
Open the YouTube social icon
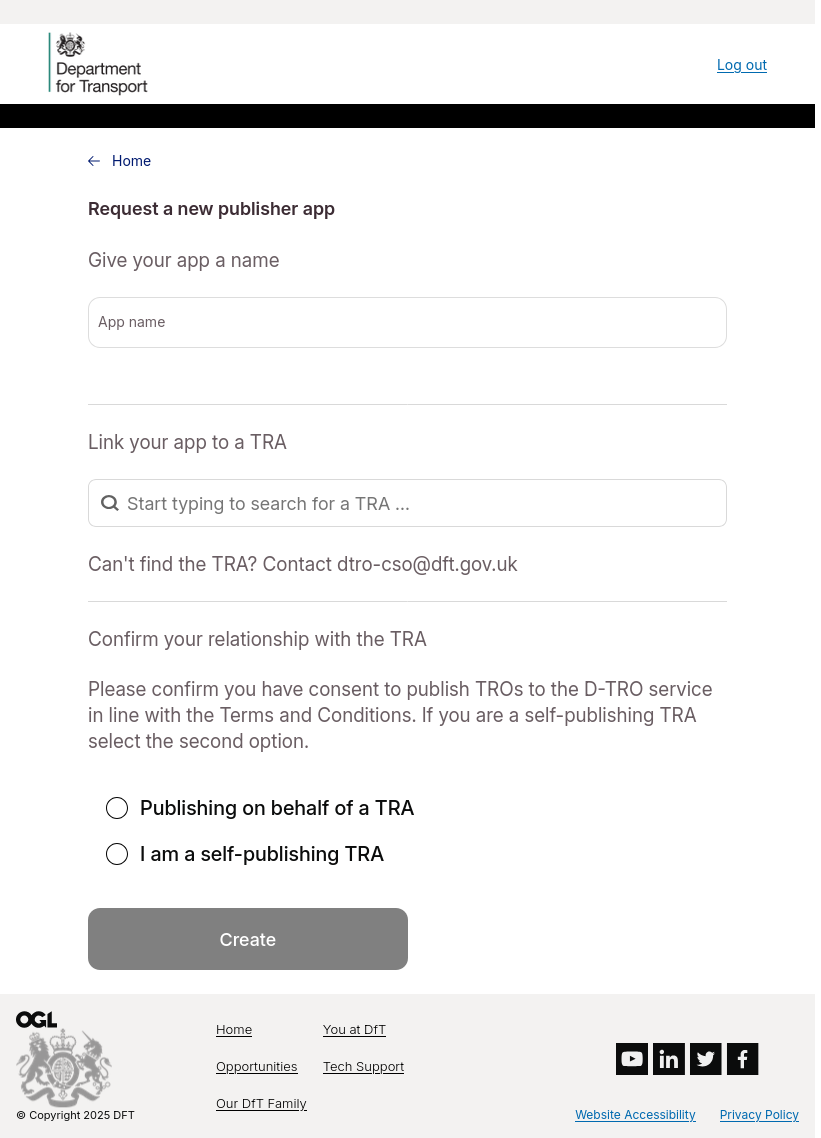point(632,1059)
